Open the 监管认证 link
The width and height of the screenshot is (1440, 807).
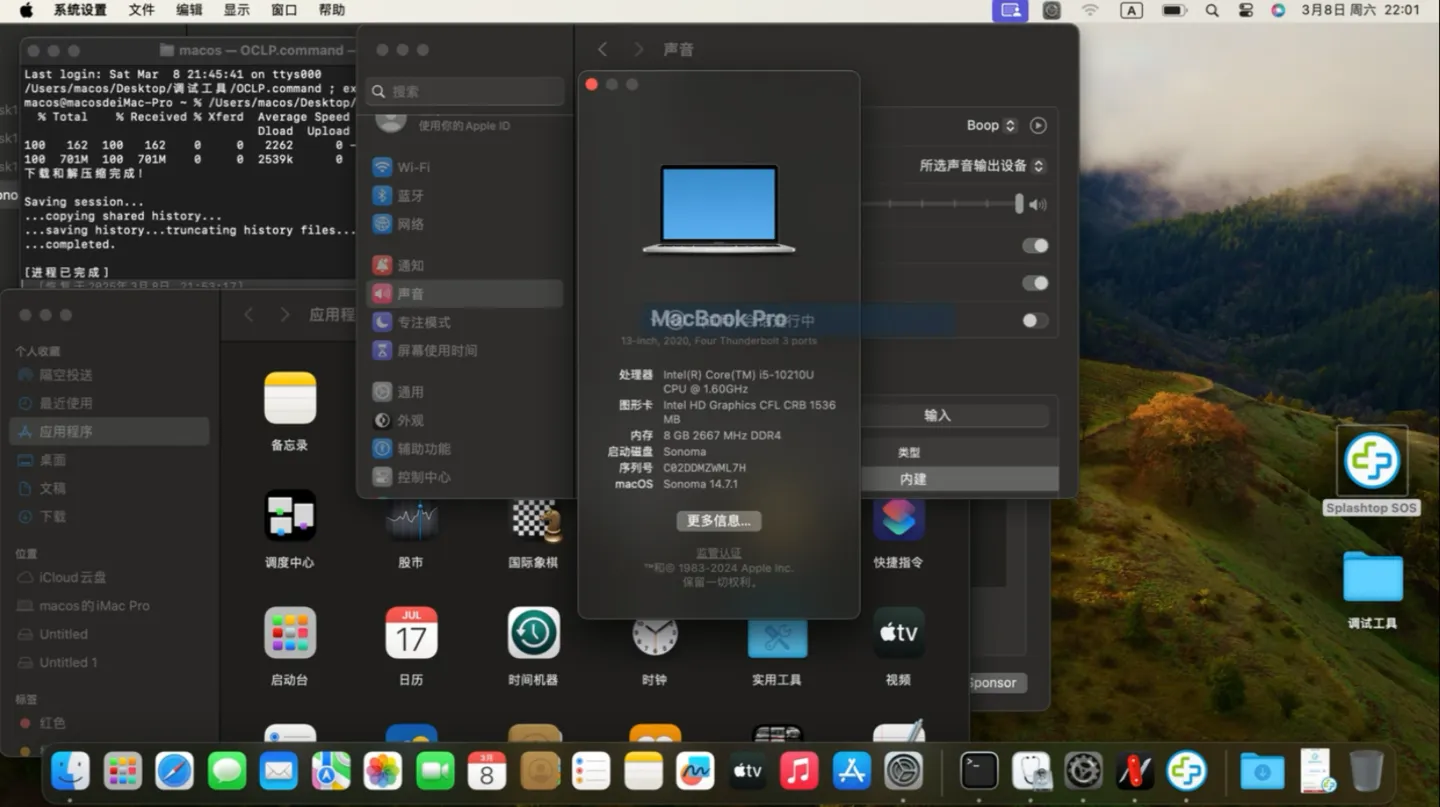(719, 552)
